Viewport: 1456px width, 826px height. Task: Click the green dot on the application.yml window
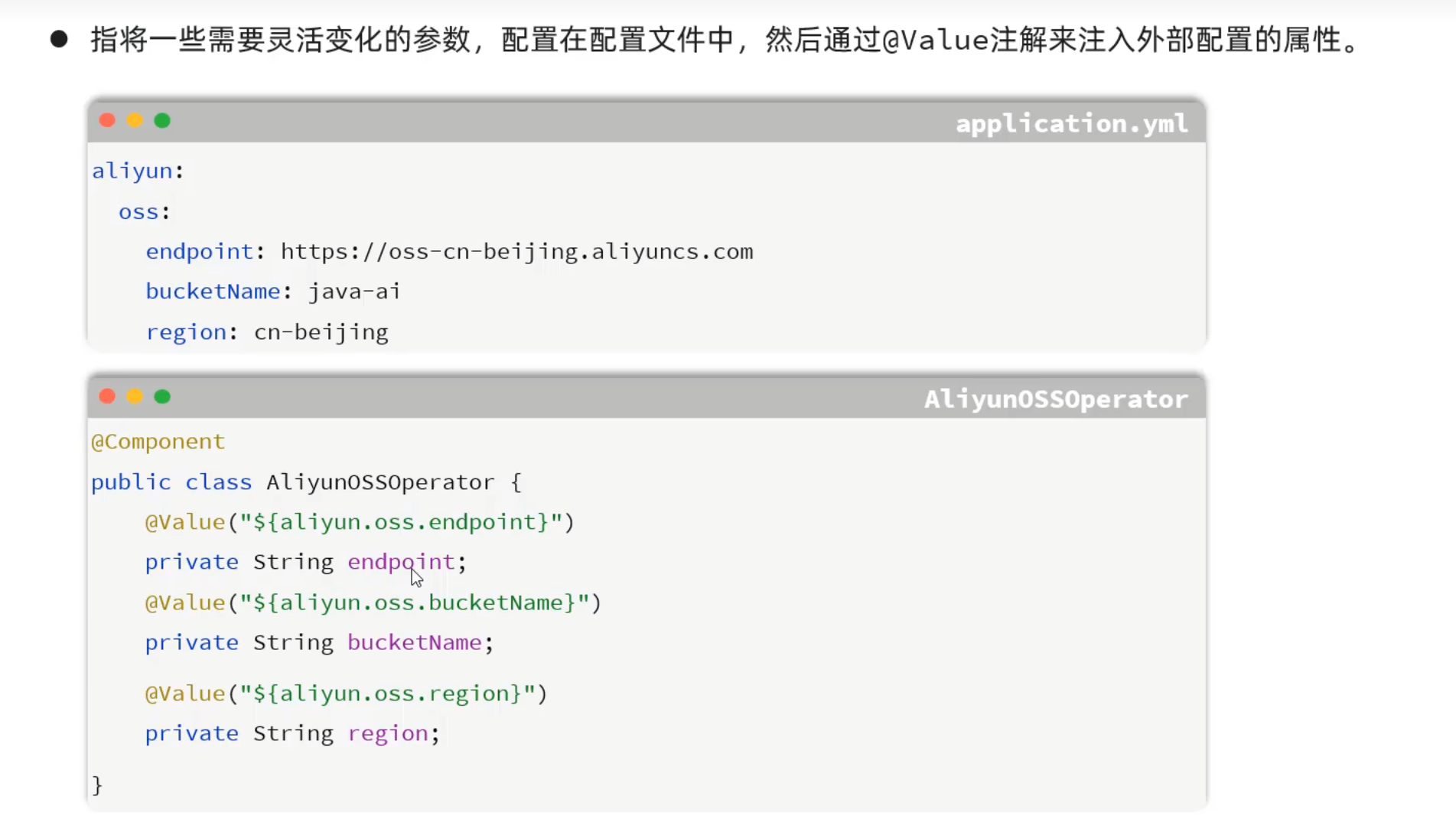point(162,121)
